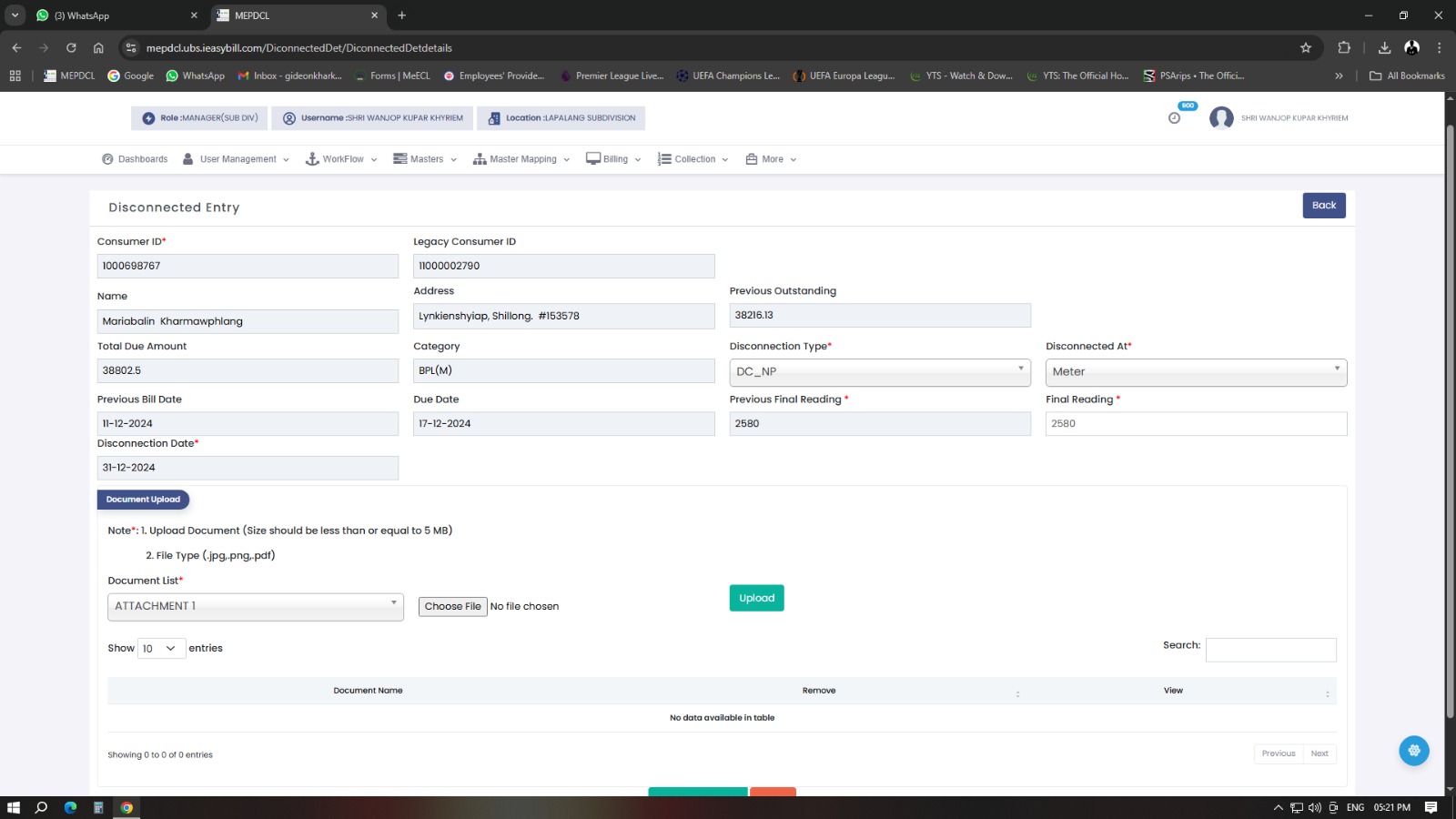Expand the Disconnection Type dropdown
Image resolution: width=1456 pixels, height=819 pixels.
point(879,372)
